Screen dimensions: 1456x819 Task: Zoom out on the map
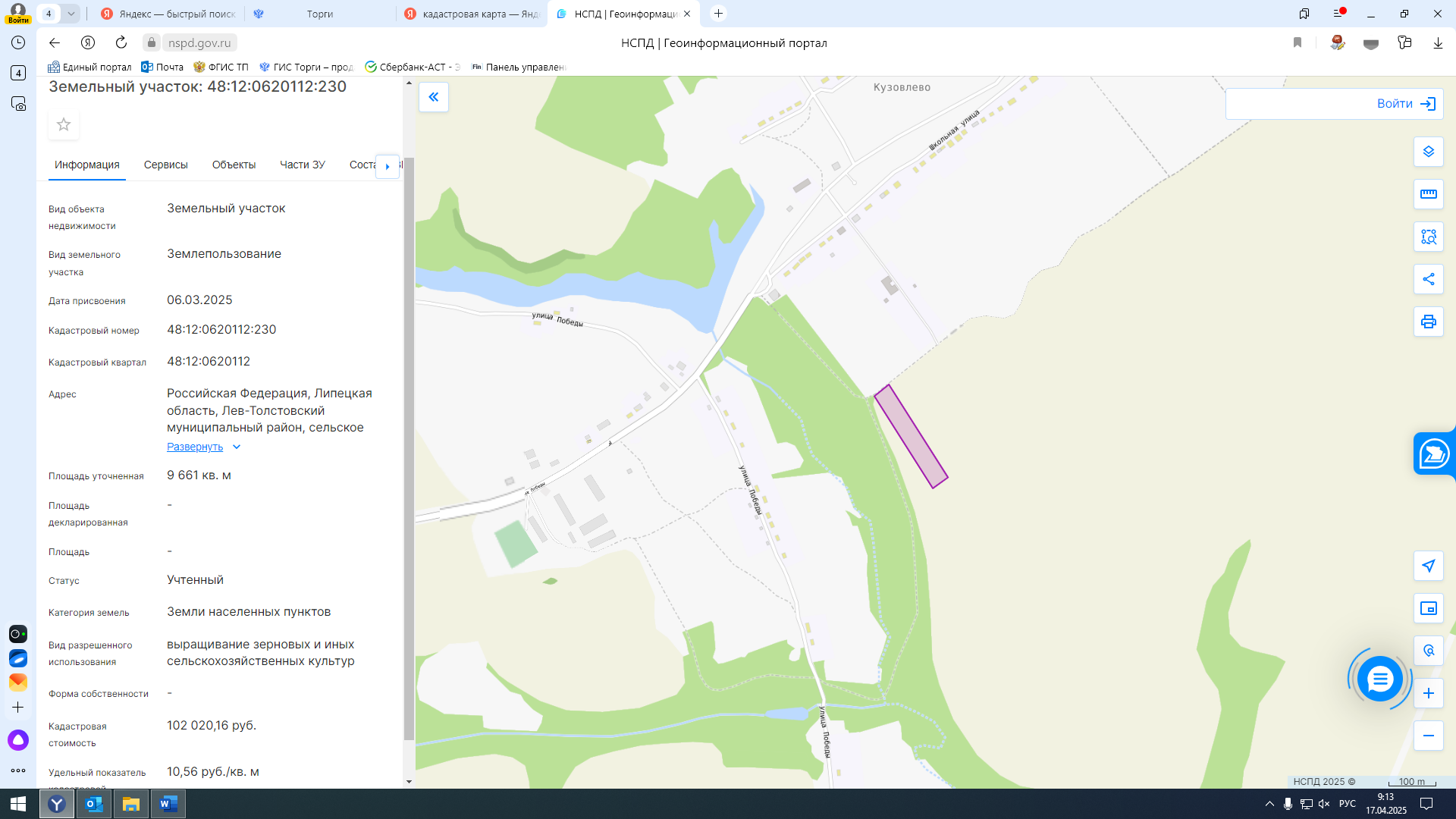point(1429,736)
